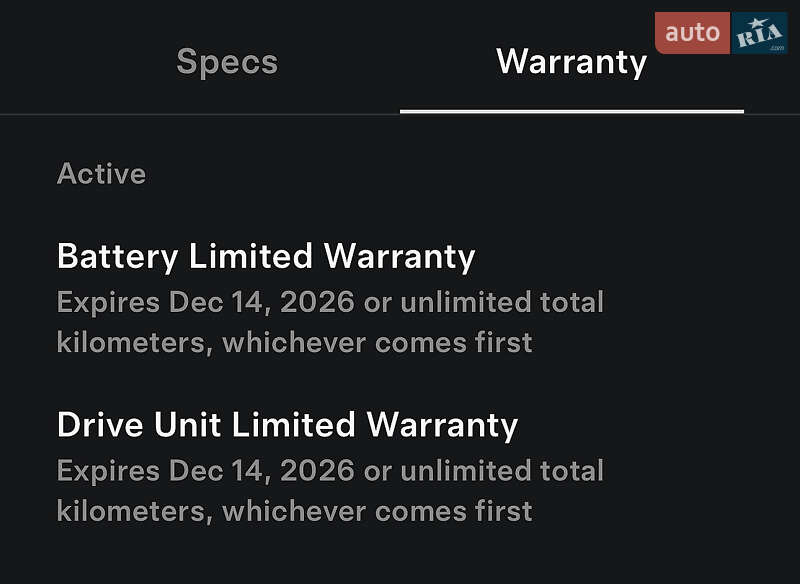Switch to the Specs tab
800x584 pixels.
227,62
